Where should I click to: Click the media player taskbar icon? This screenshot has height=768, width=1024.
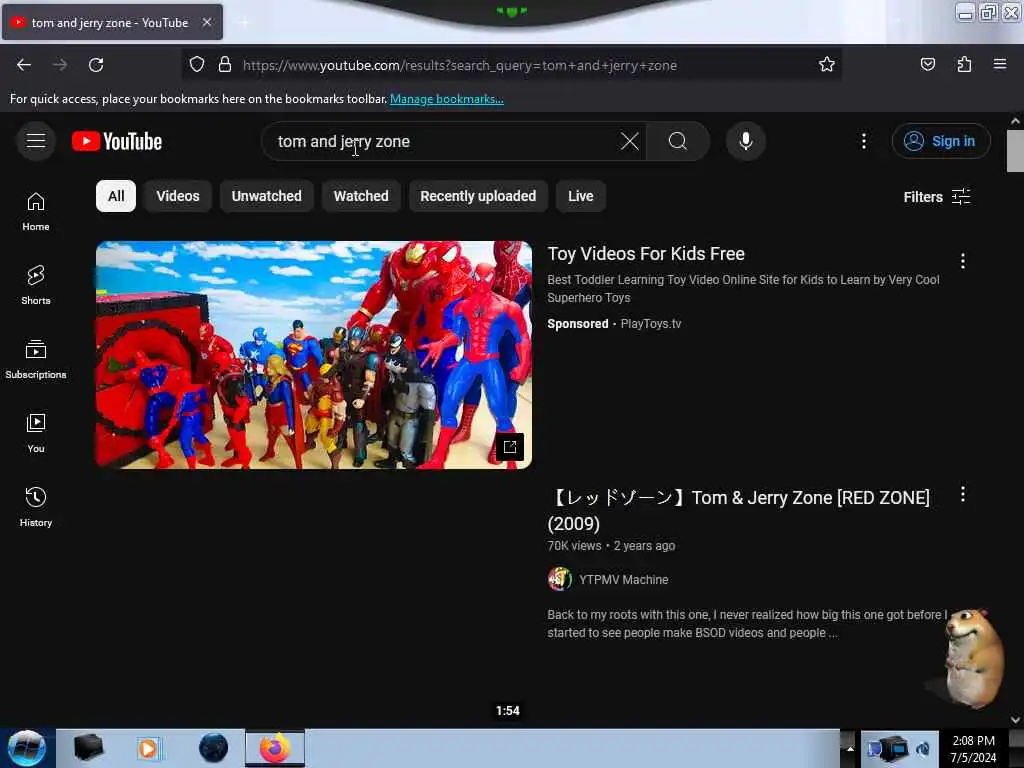click(x=148, y=748)
